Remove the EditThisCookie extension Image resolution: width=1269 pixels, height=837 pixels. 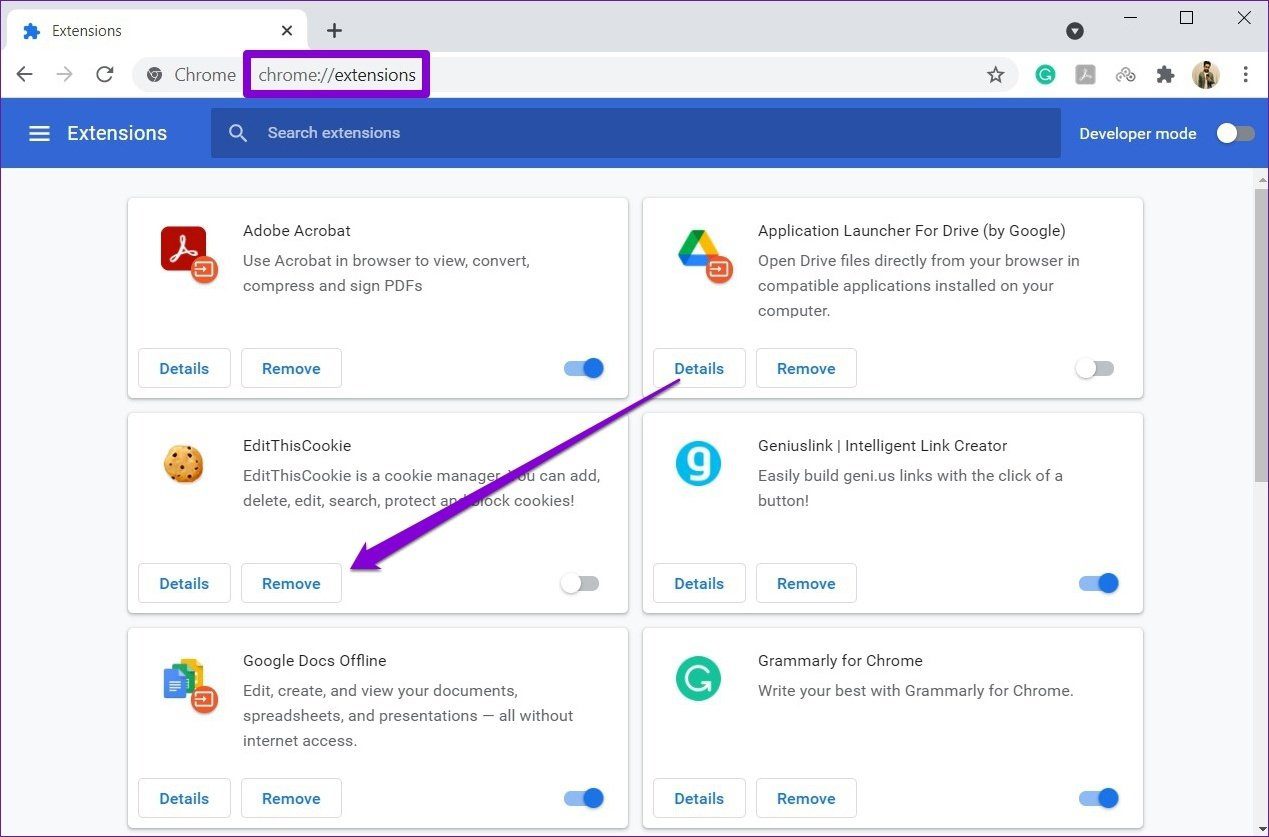pyautogui.click(x=291, y=583)
